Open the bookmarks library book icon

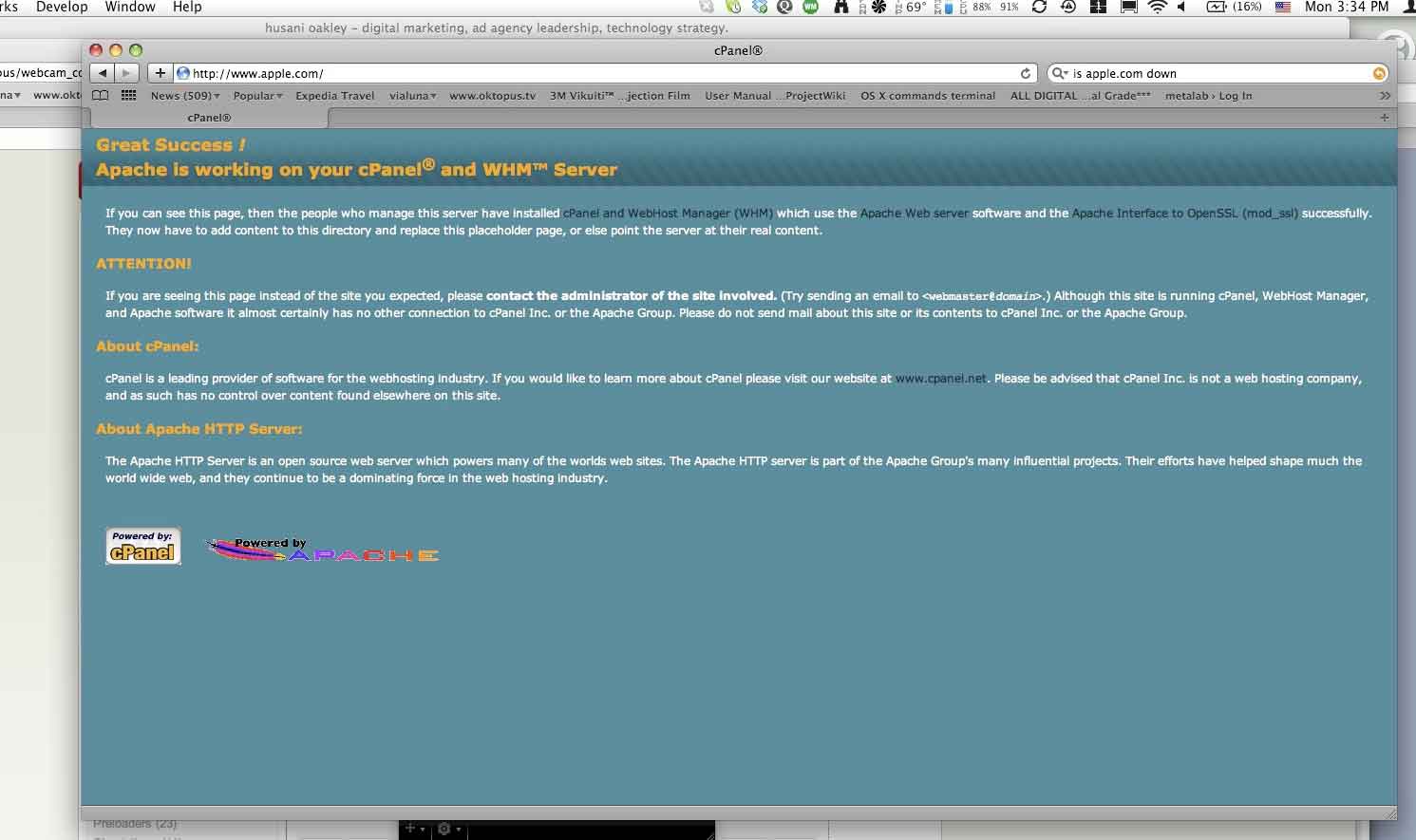(x=101, y=96)
